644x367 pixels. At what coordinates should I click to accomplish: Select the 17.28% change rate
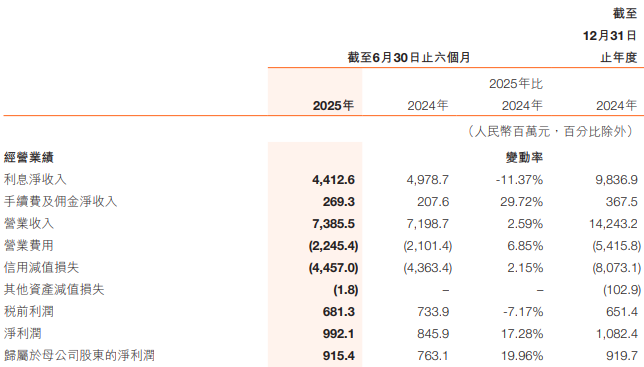coord(522,334)
